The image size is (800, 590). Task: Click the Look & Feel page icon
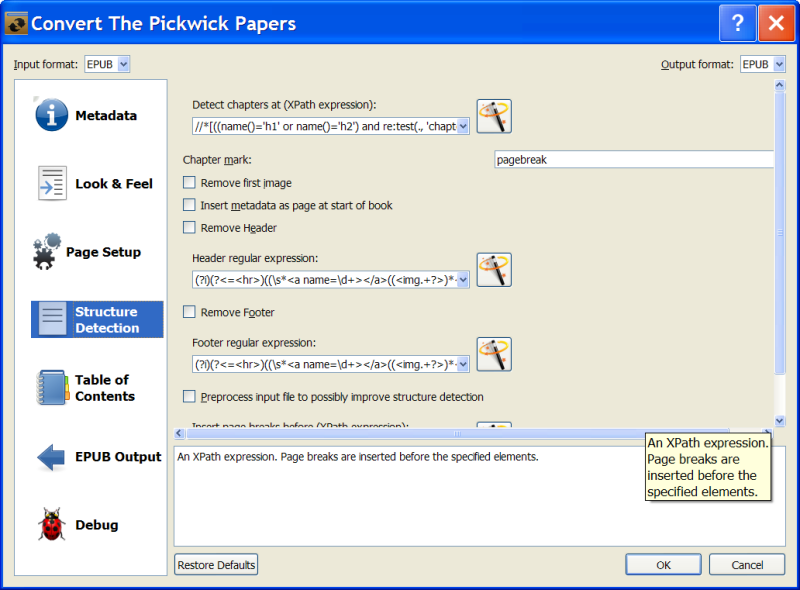coord(52,183)
